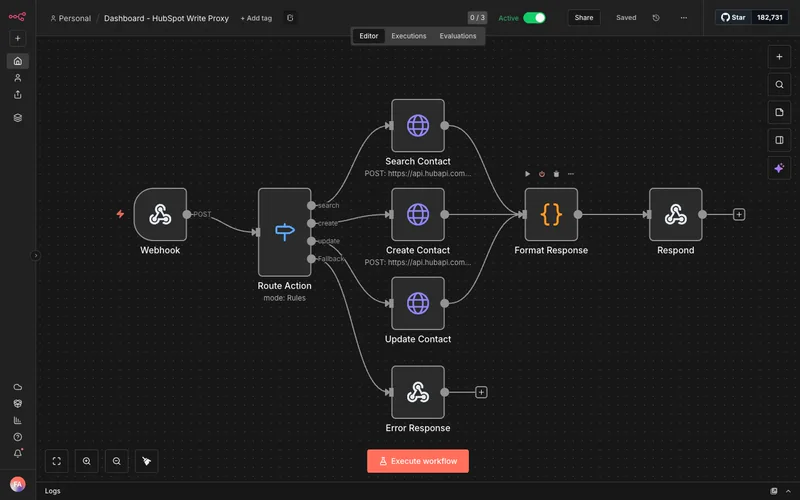Select the workflow title Dashboard - HubSpot Write Proxy

click(x=166, y=18)
